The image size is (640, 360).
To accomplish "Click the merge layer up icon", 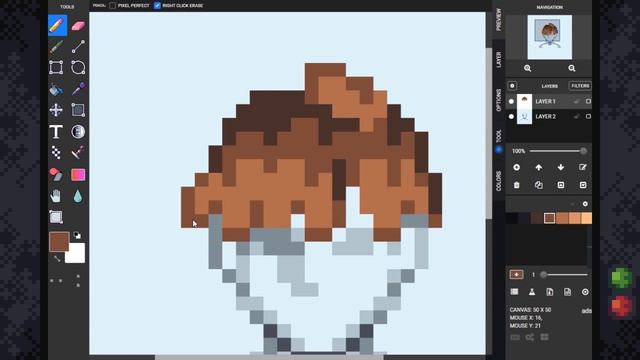I will coord(561,185).
